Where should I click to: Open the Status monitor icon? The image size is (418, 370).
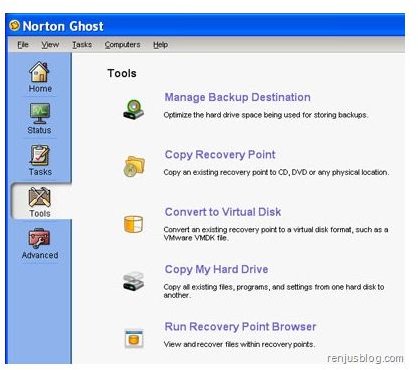(x=40, y=113)
